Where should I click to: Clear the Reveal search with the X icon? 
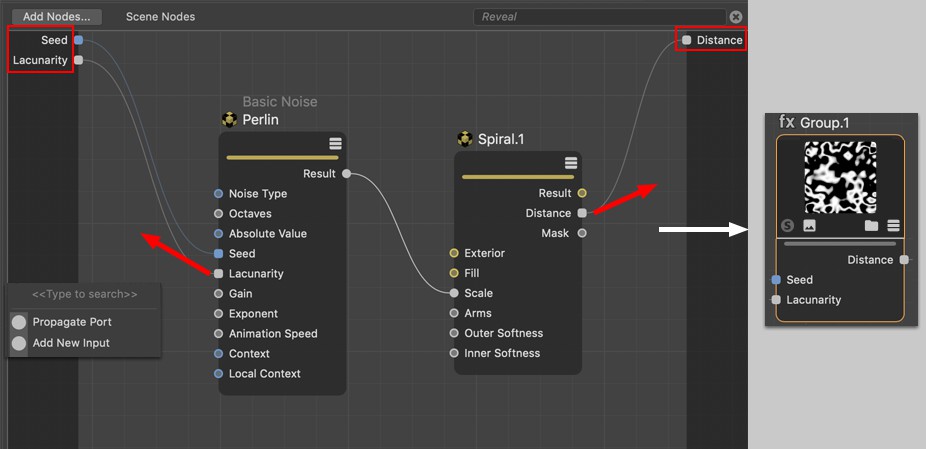tap(736, 17)
